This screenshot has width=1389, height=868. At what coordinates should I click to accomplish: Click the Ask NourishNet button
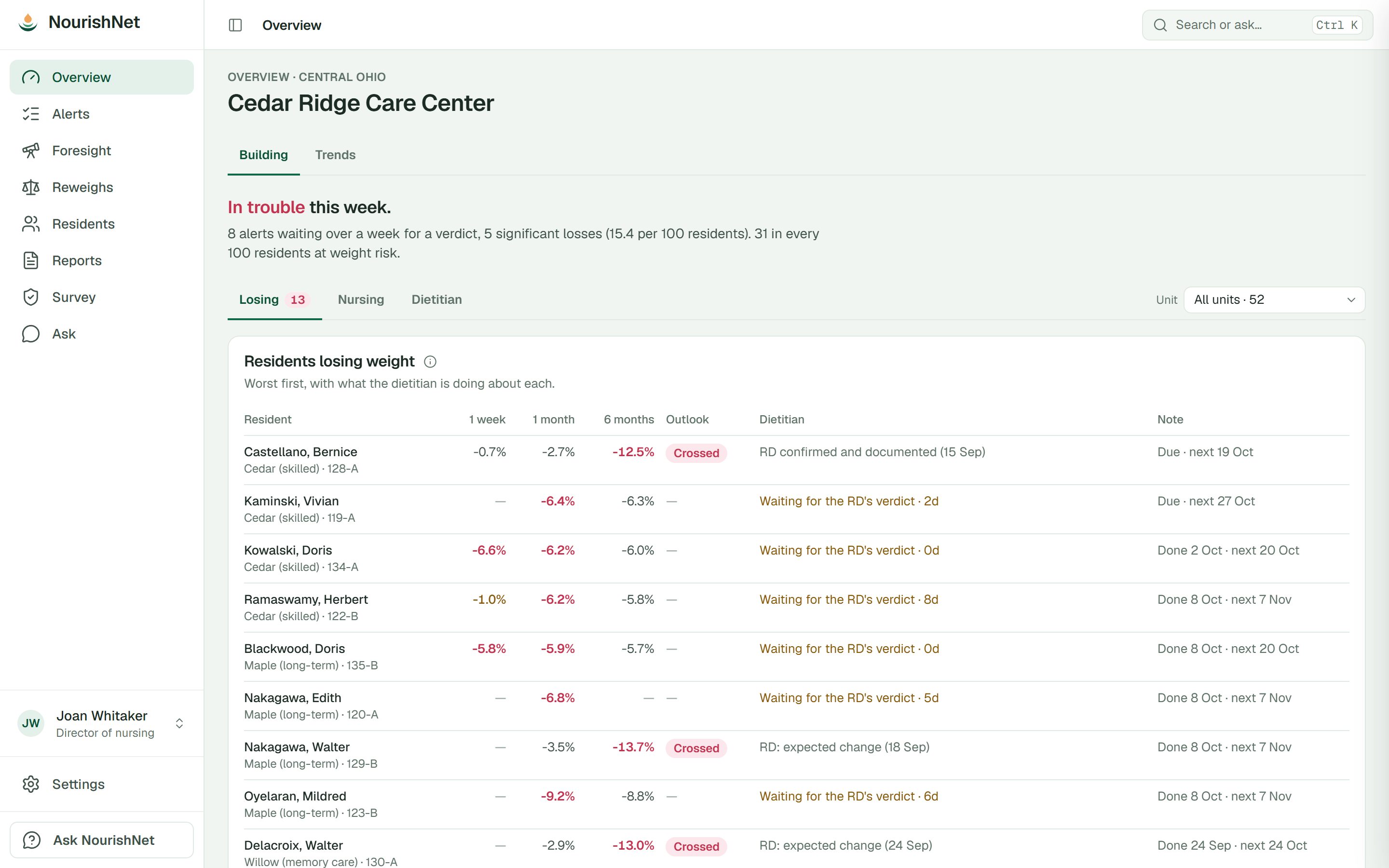102,840
